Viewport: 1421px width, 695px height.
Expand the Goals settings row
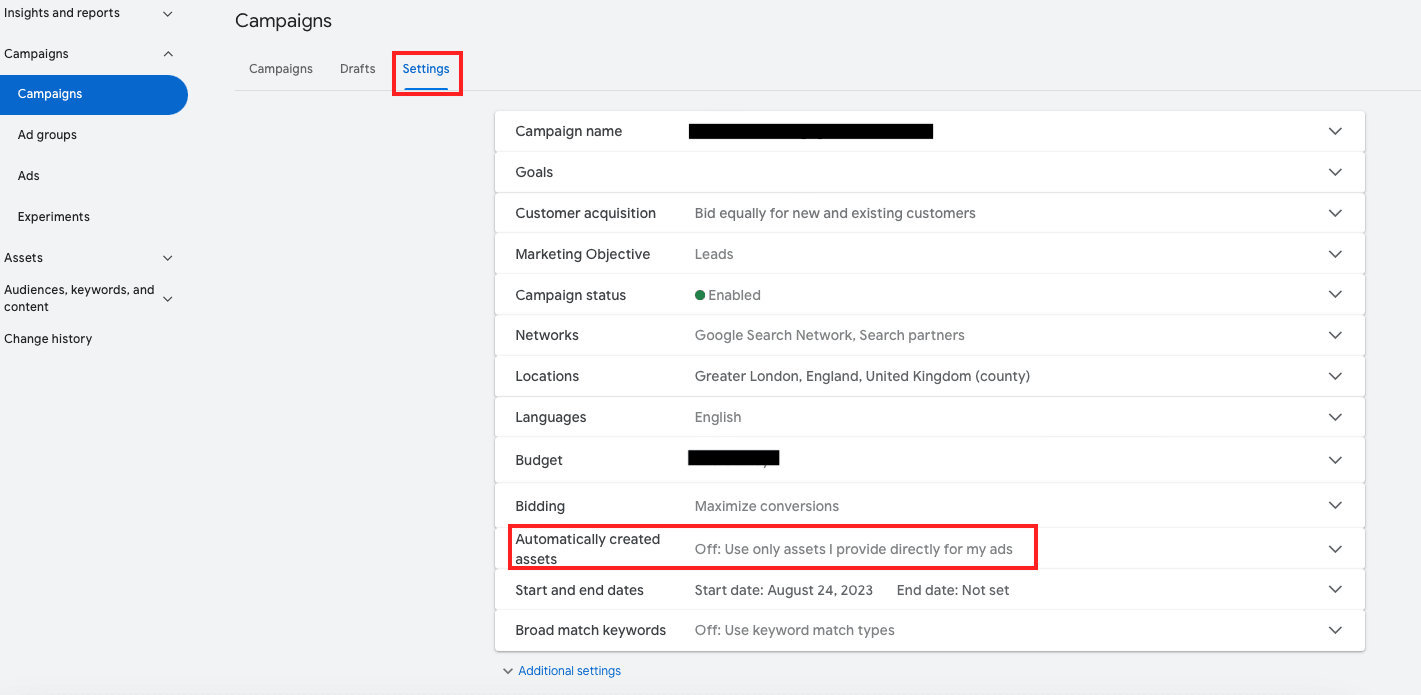point(1334,172)
